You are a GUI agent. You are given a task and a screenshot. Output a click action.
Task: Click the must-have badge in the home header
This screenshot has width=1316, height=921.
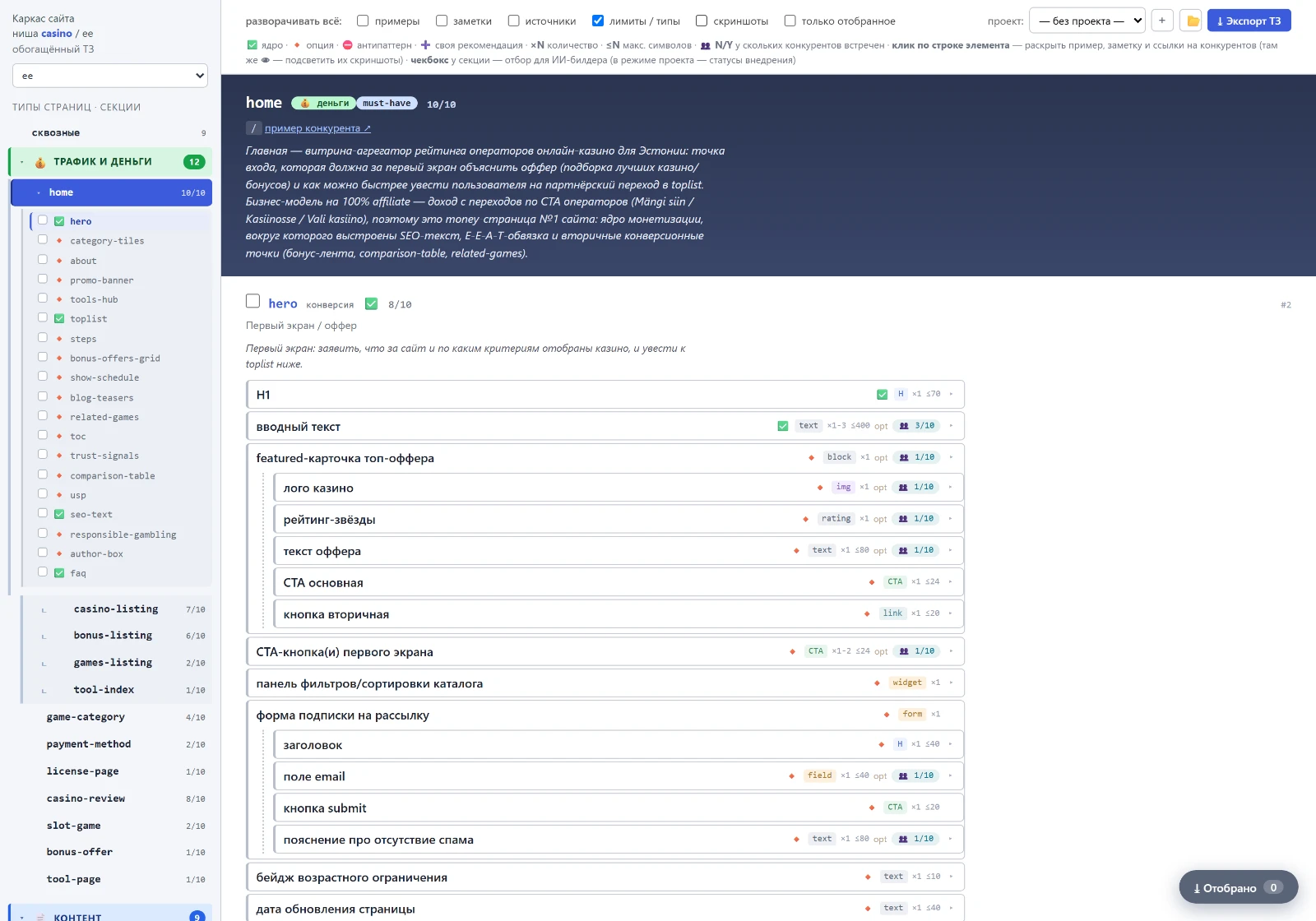pyautogui.click(x=387, y=104)
